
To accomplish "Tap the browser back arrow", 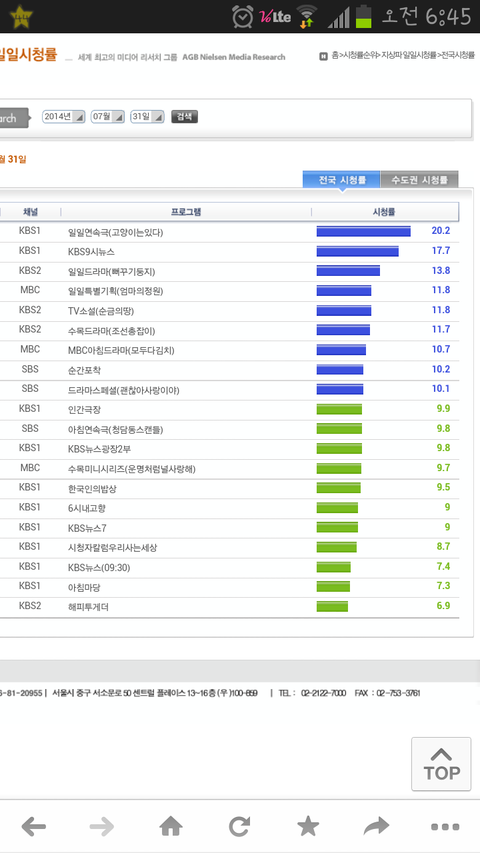I will tap(34, 827).
